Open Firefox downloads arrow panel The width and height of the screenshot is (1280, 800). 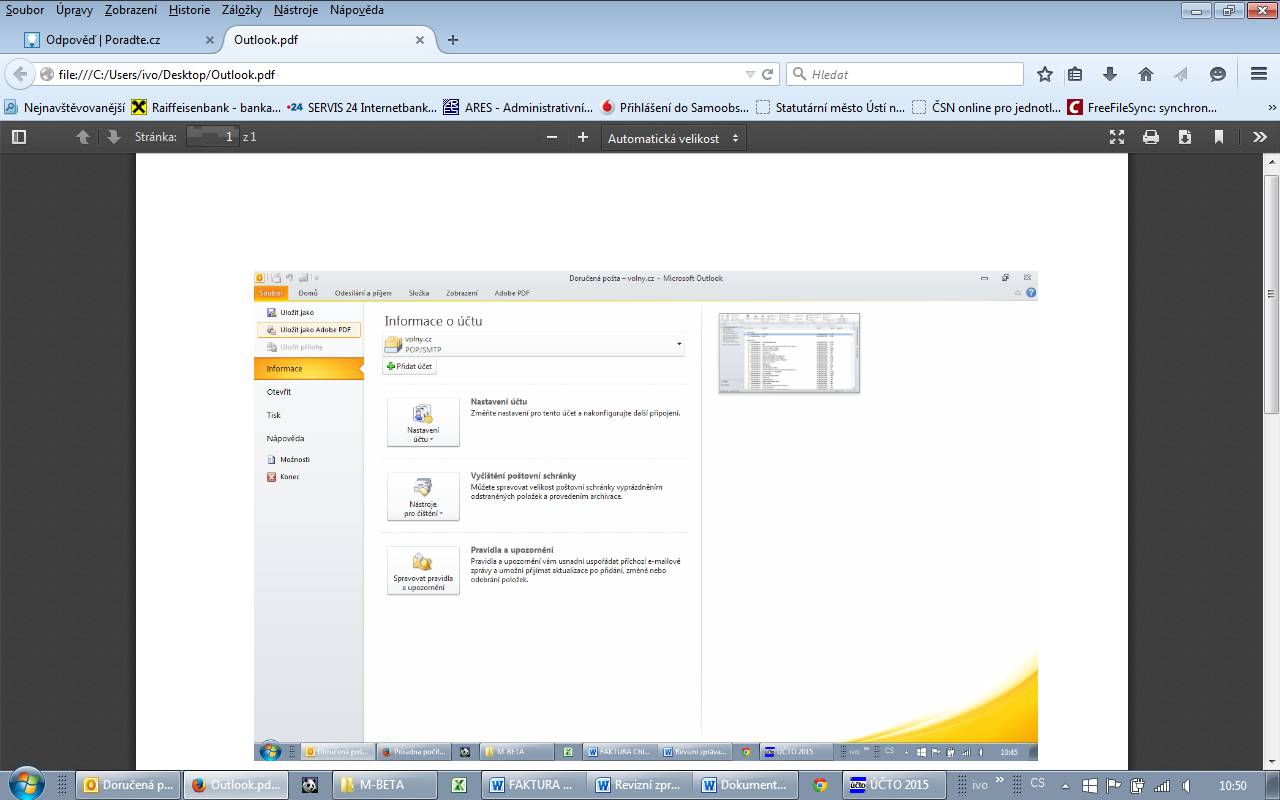pos(1110,74)
